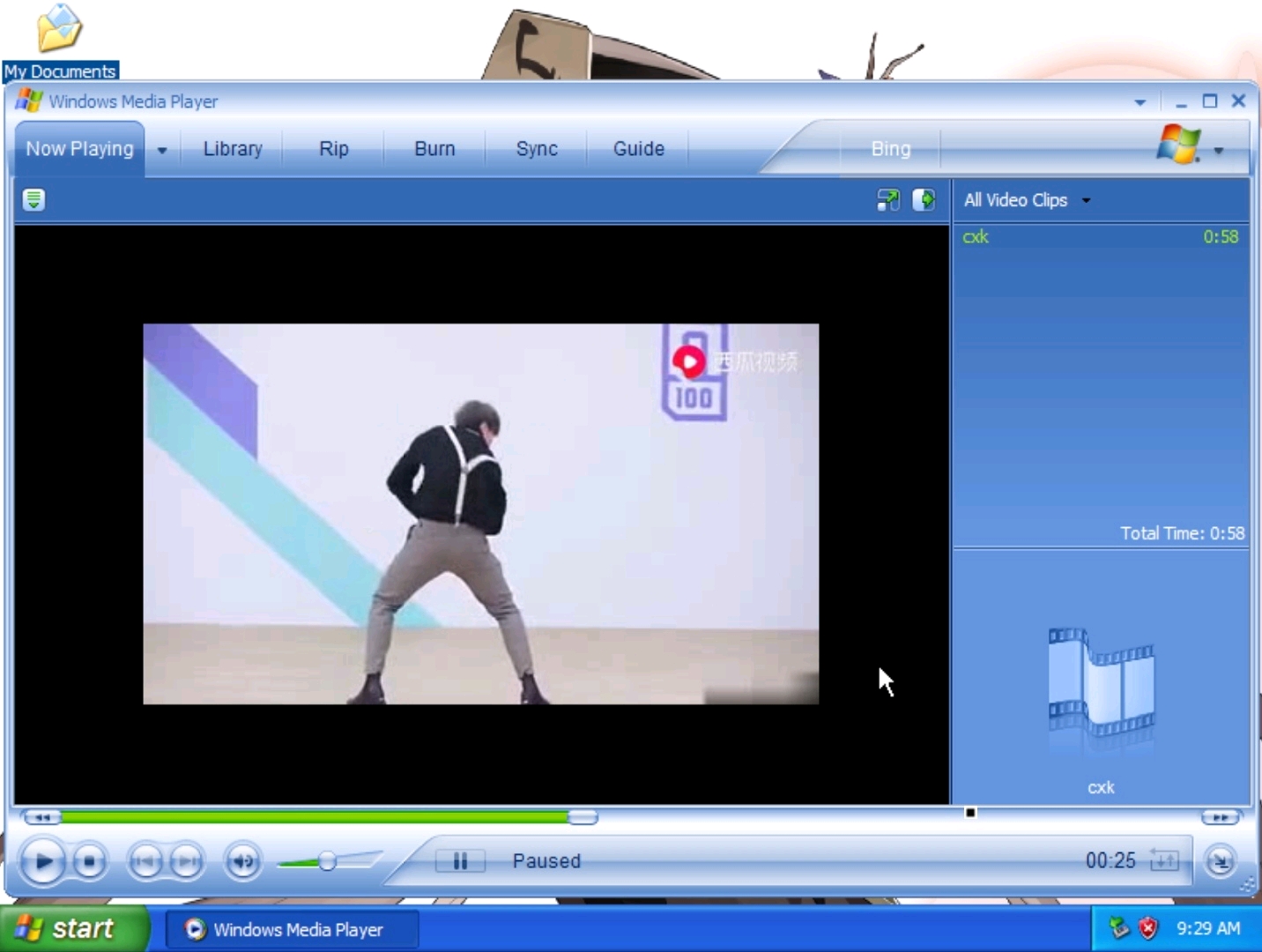
Task: Open the My Documents desktop folder
Action: pyautogui.click(x=60, y=41)
